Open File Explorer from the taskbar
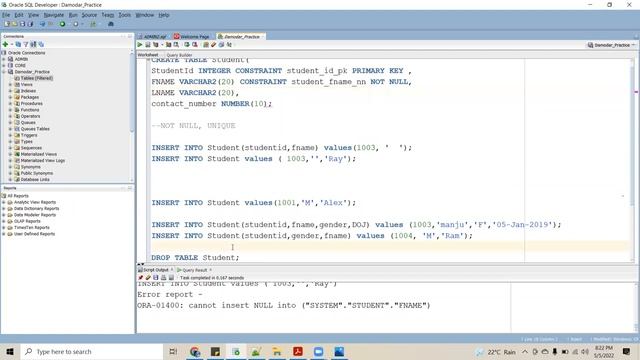The image size is (640, 360). [x=277, y=351]
